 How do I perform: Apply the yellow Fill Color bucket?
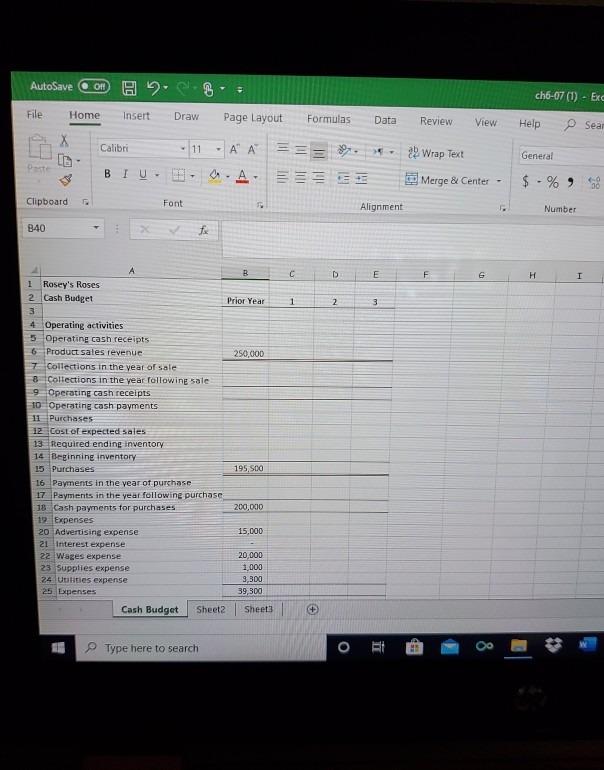(x=215, y=176)
